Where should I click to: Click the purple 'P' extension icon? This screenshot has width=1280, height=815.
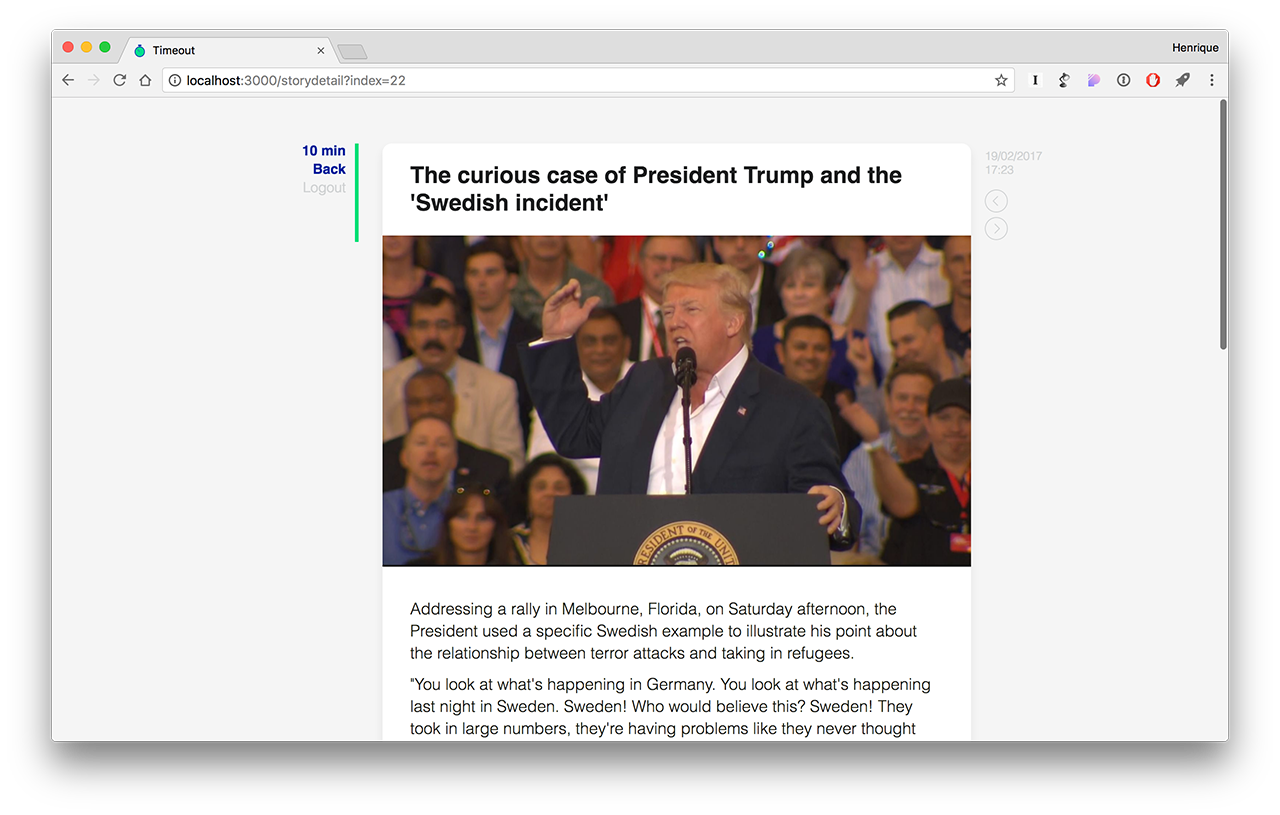pos(1094,80)
